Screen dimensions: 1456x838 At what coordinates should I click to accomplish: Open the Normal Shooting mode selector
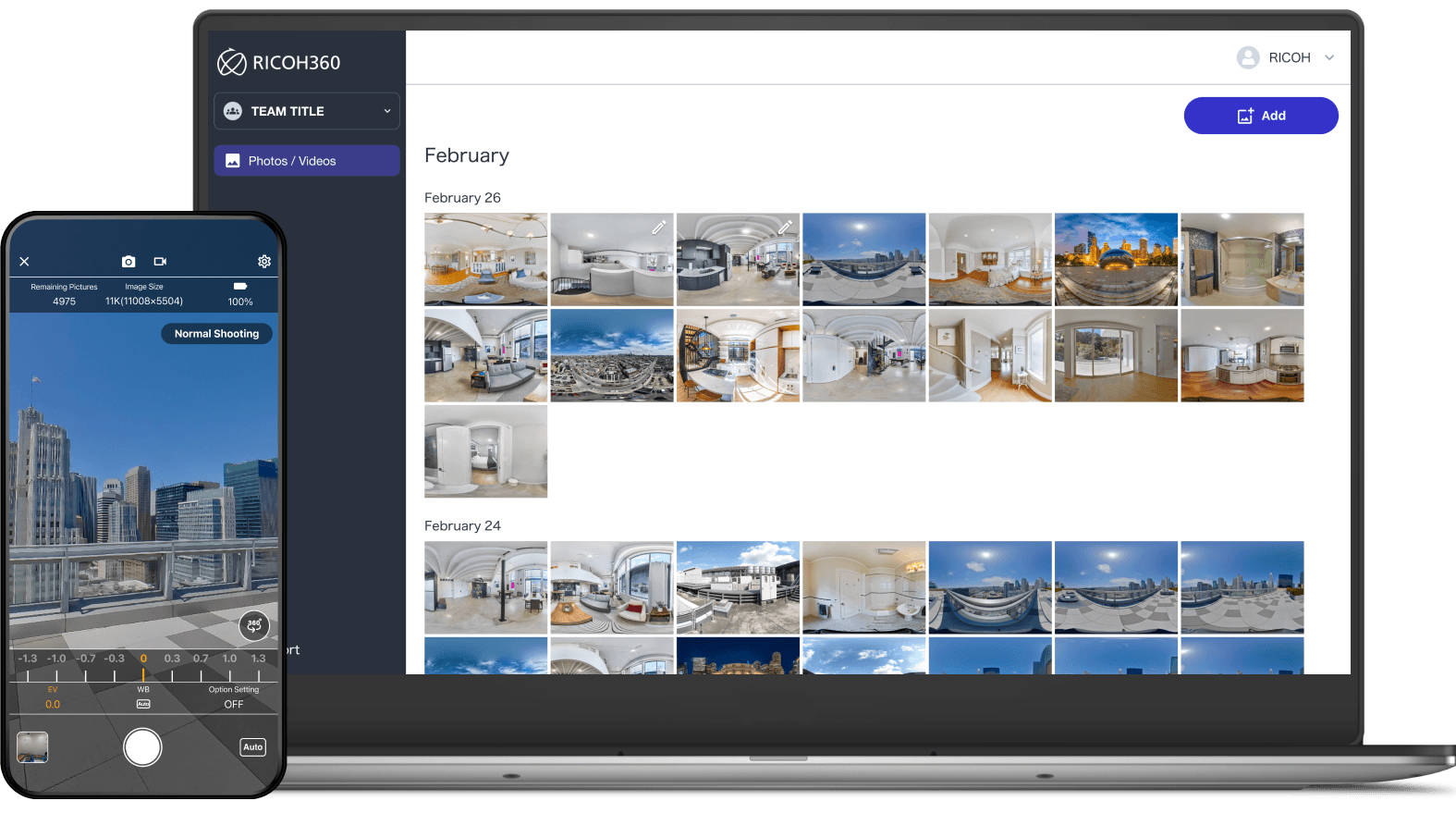[216, 334]
